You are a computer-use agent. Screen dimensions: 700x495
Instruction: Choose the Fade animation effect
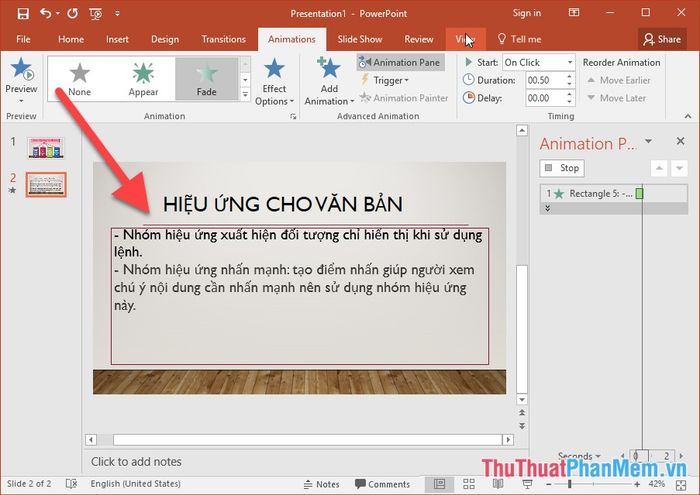[x=206, y=79]
